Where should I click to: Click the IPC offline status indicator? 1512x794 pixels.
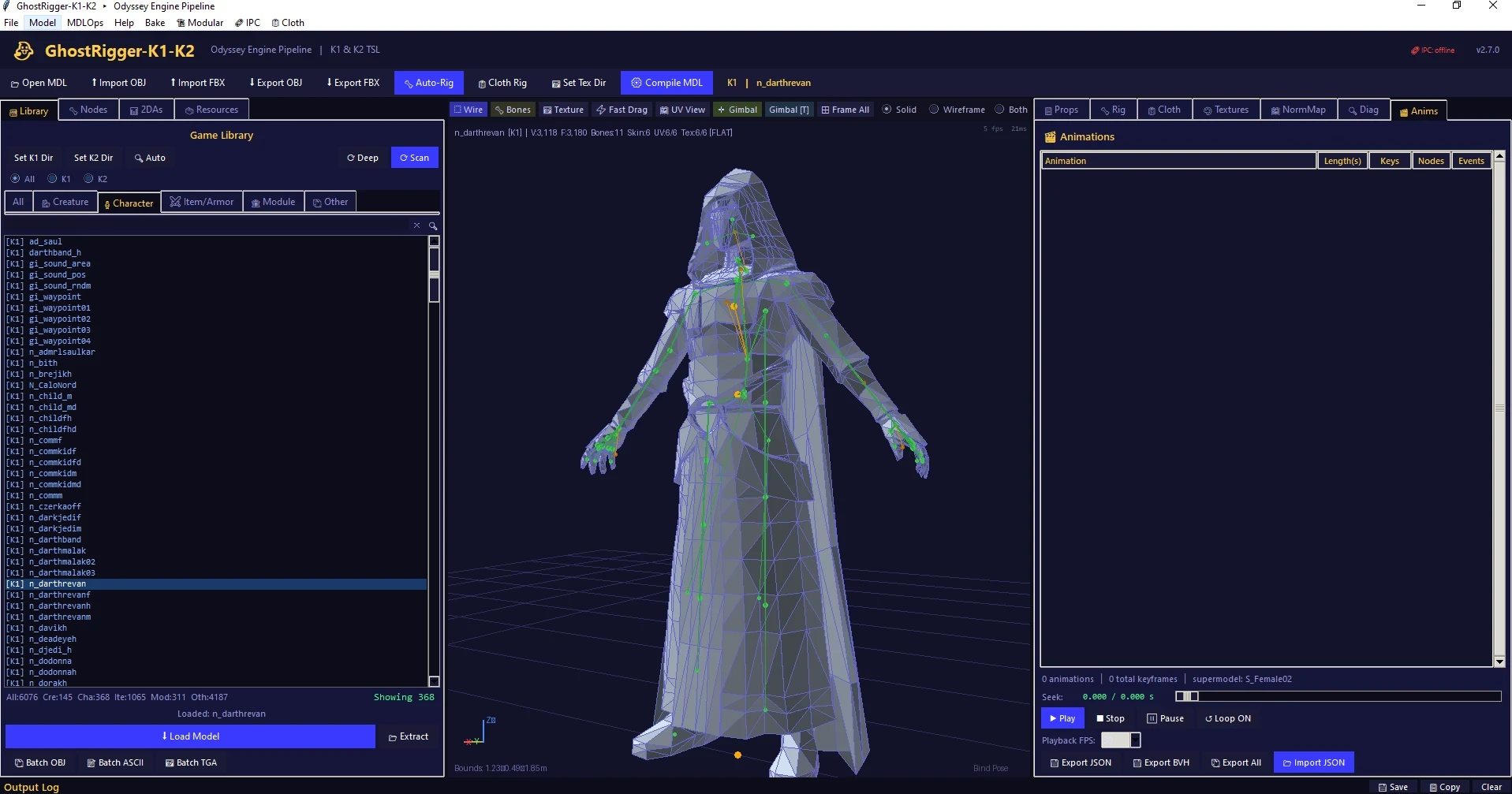[1432, 50]
